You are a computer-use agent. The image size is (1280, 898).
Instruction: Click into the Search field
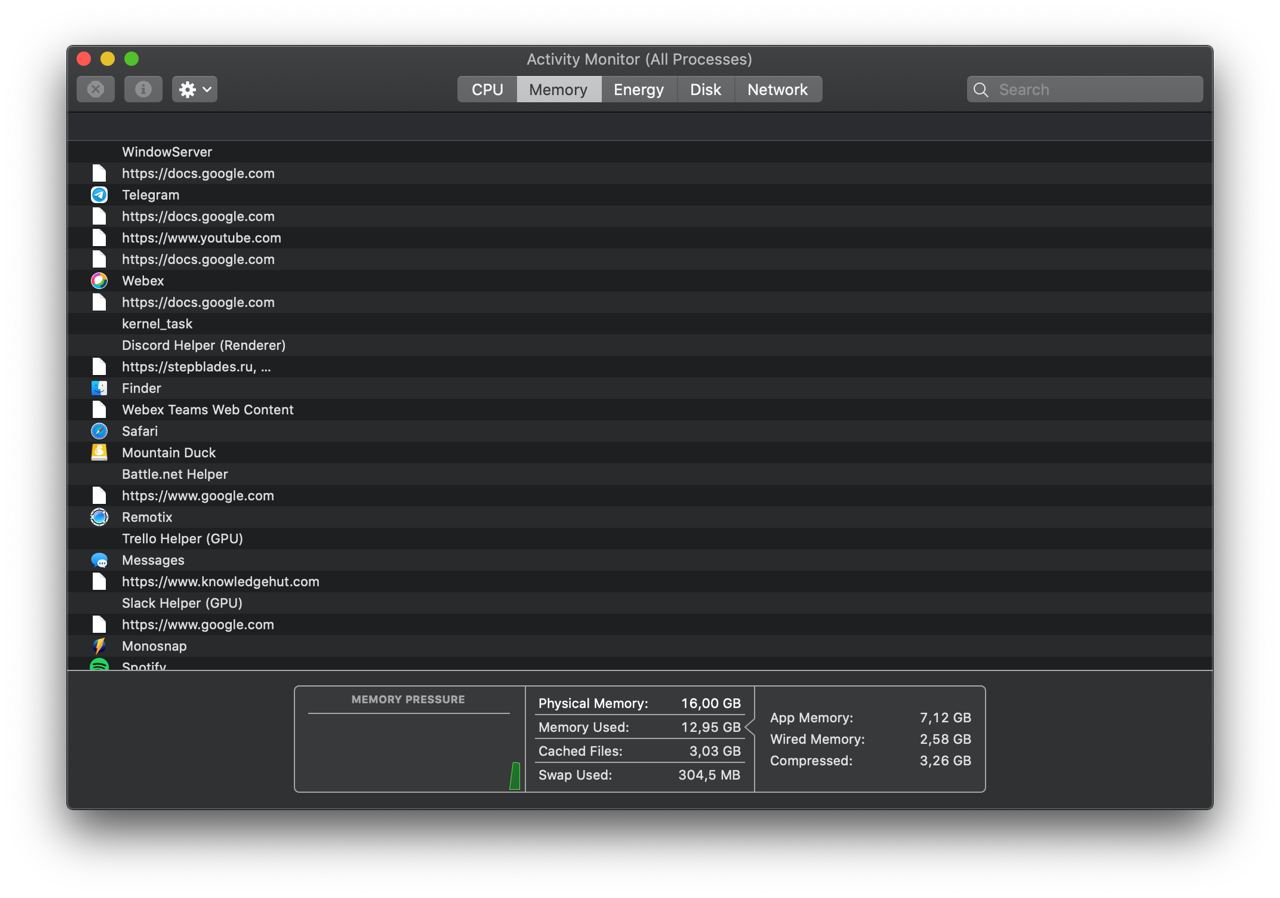point(1085,89)
